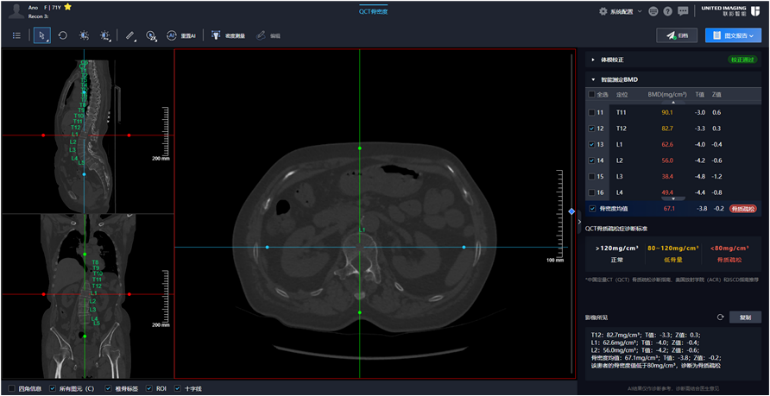Toggle the mean bone density checkbox
770x396 pixels.
(x=592, y=208)
